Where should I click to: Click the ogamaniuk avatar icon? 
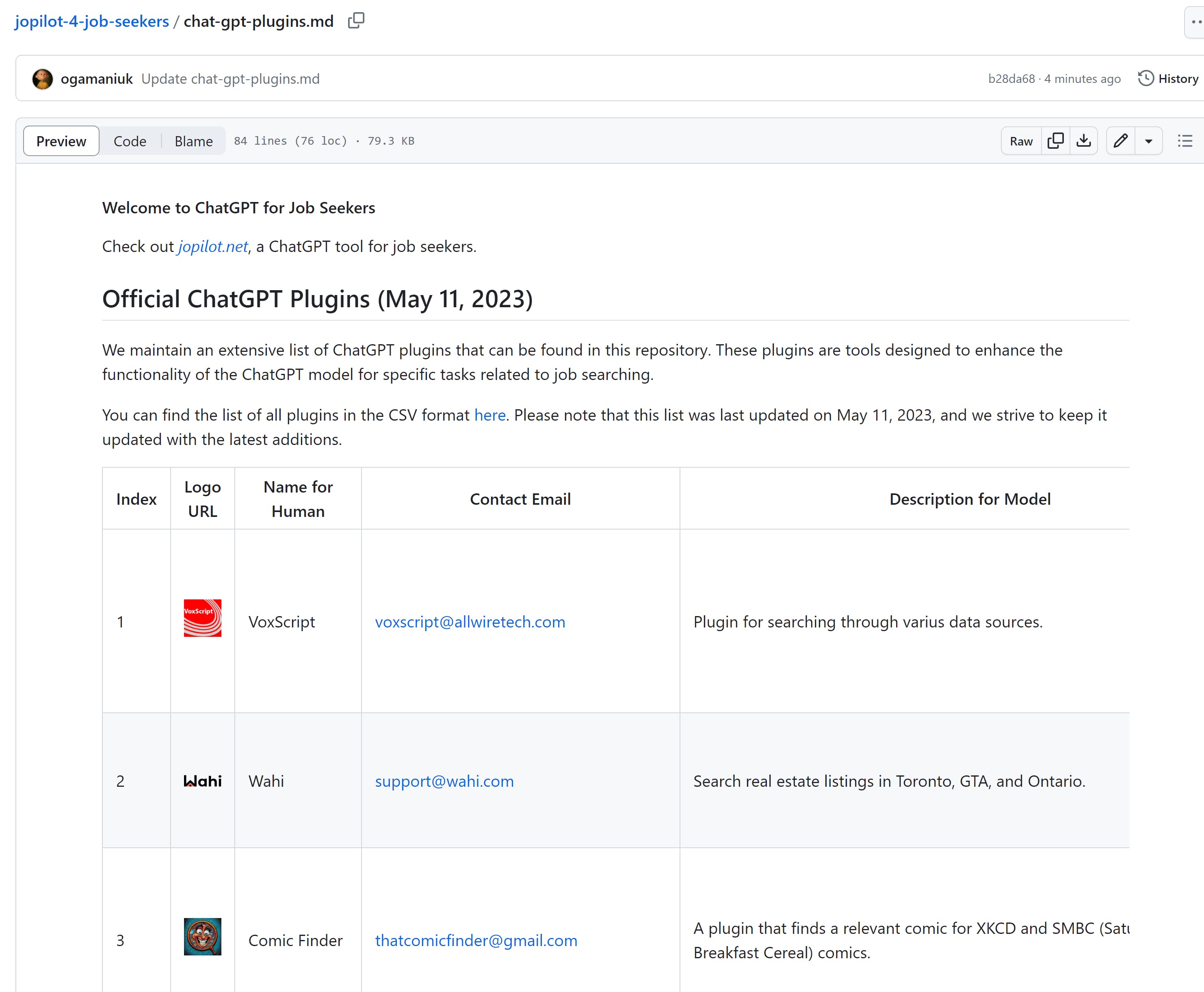(x=42, y=78)
